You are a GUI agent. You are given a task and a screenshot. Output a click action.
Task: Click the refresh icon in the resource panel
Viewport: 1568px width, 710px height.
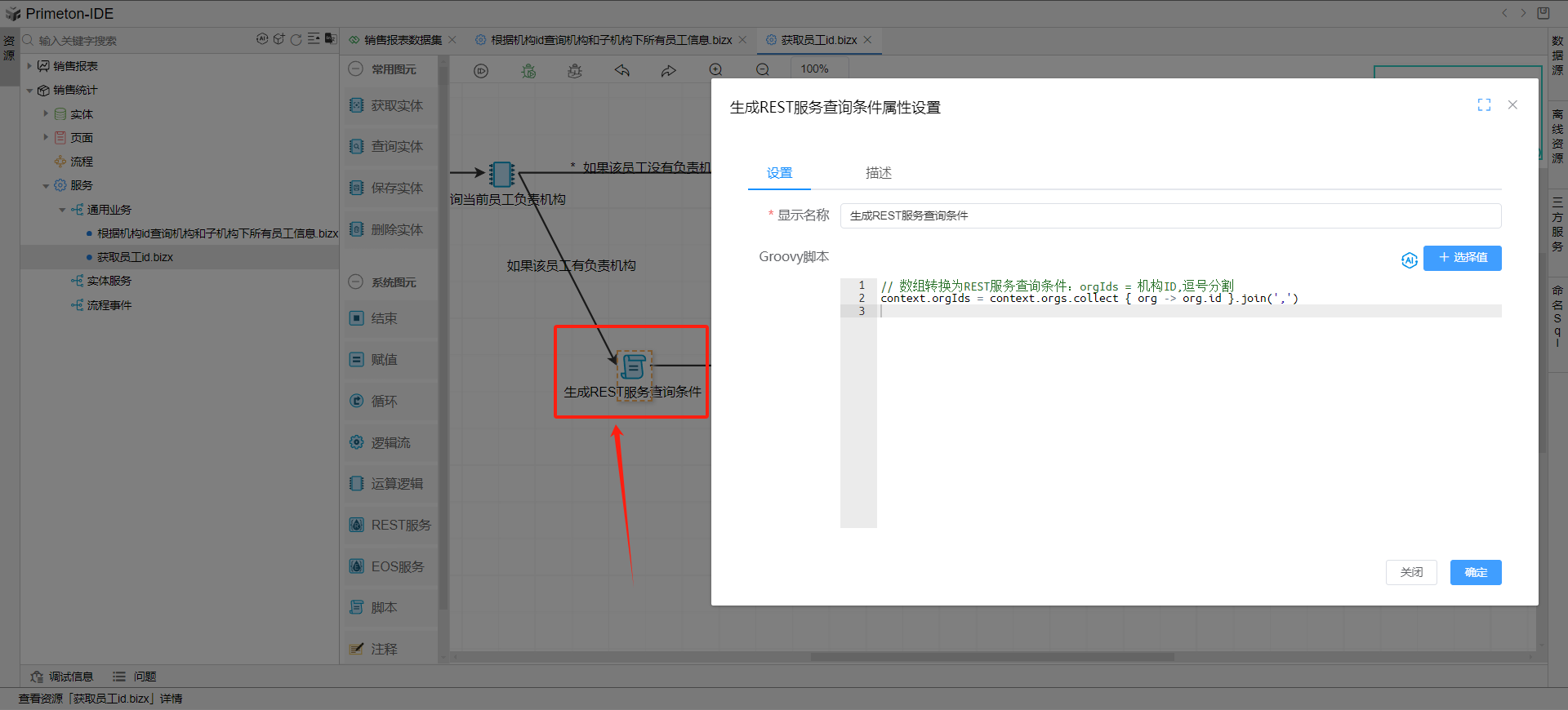click(x=296, y=39)
